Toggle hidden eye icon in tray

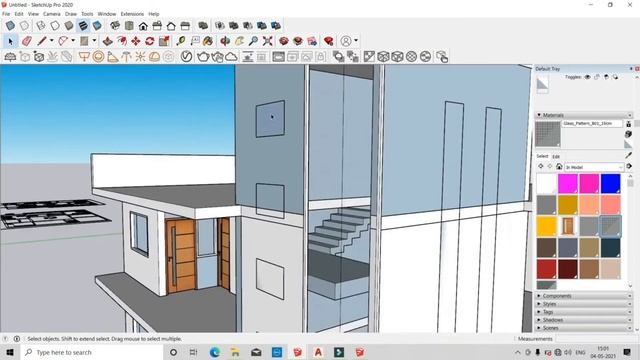[x=587, y=77]
